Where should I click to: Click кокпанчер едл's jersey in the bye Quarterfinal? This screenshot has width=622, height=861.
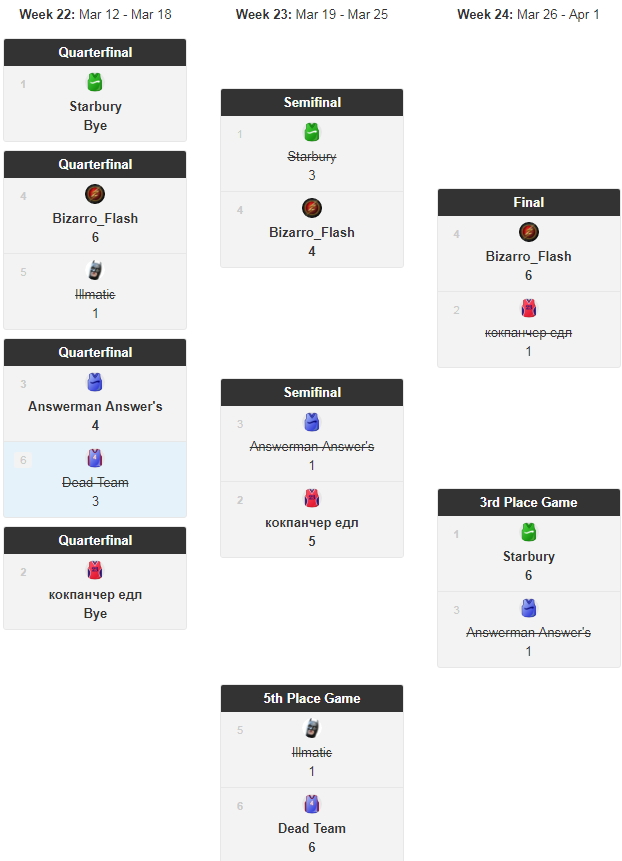tap(95, 571)
